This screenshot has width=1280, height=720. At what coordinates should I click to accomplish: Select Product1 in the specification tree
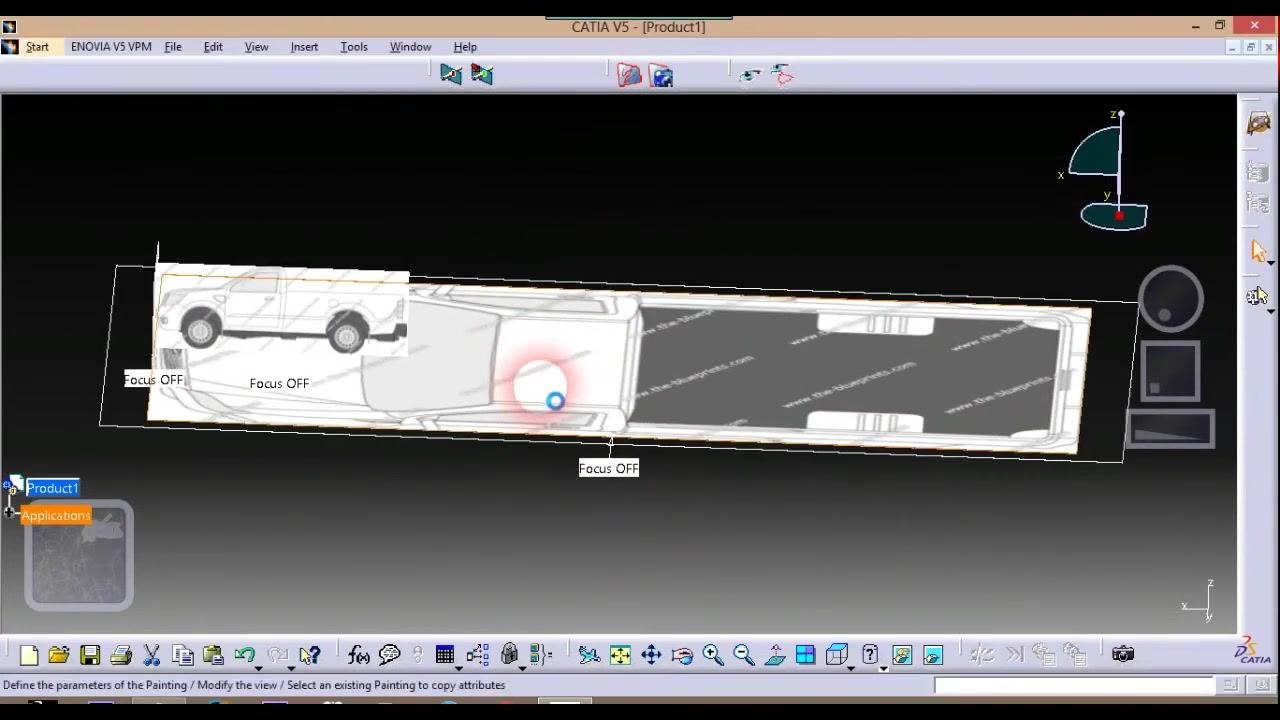52,488
